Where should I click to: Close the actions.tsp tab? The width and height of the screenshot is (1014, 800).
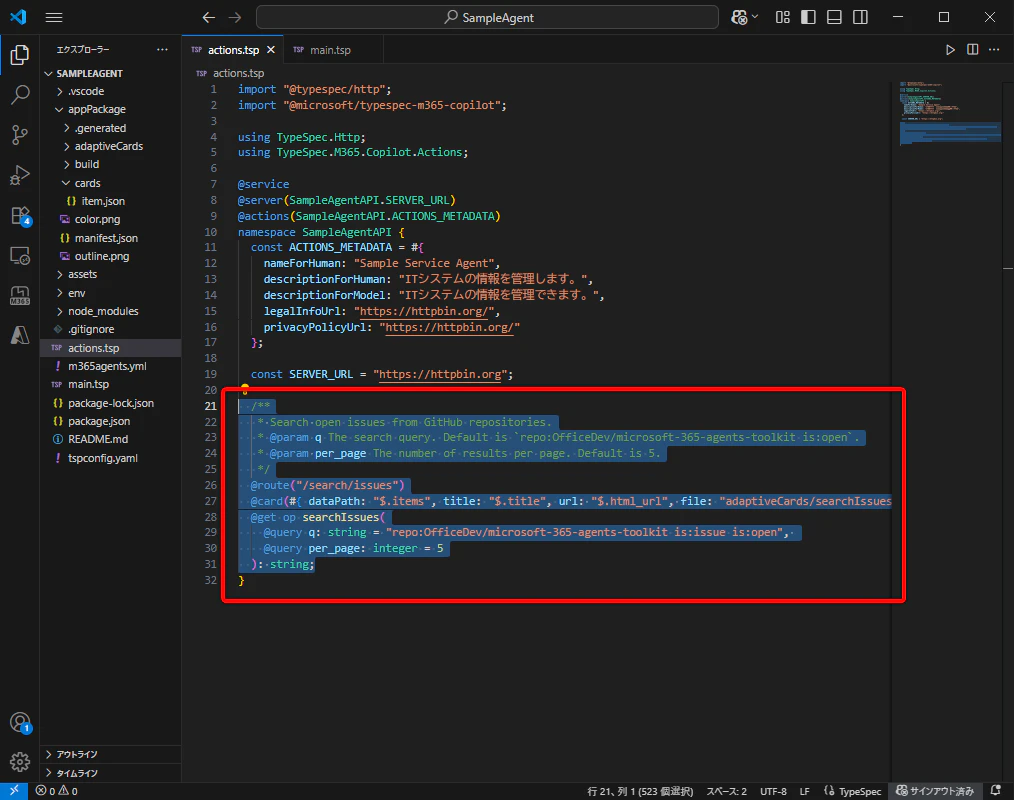coord(271,50)
